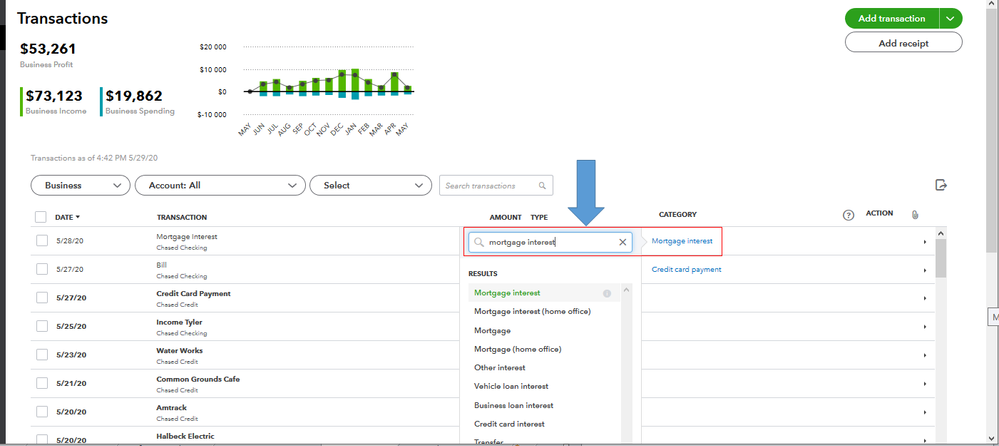
Task: Click the results list scroll up arrow
Action: (x=627, y=289)
